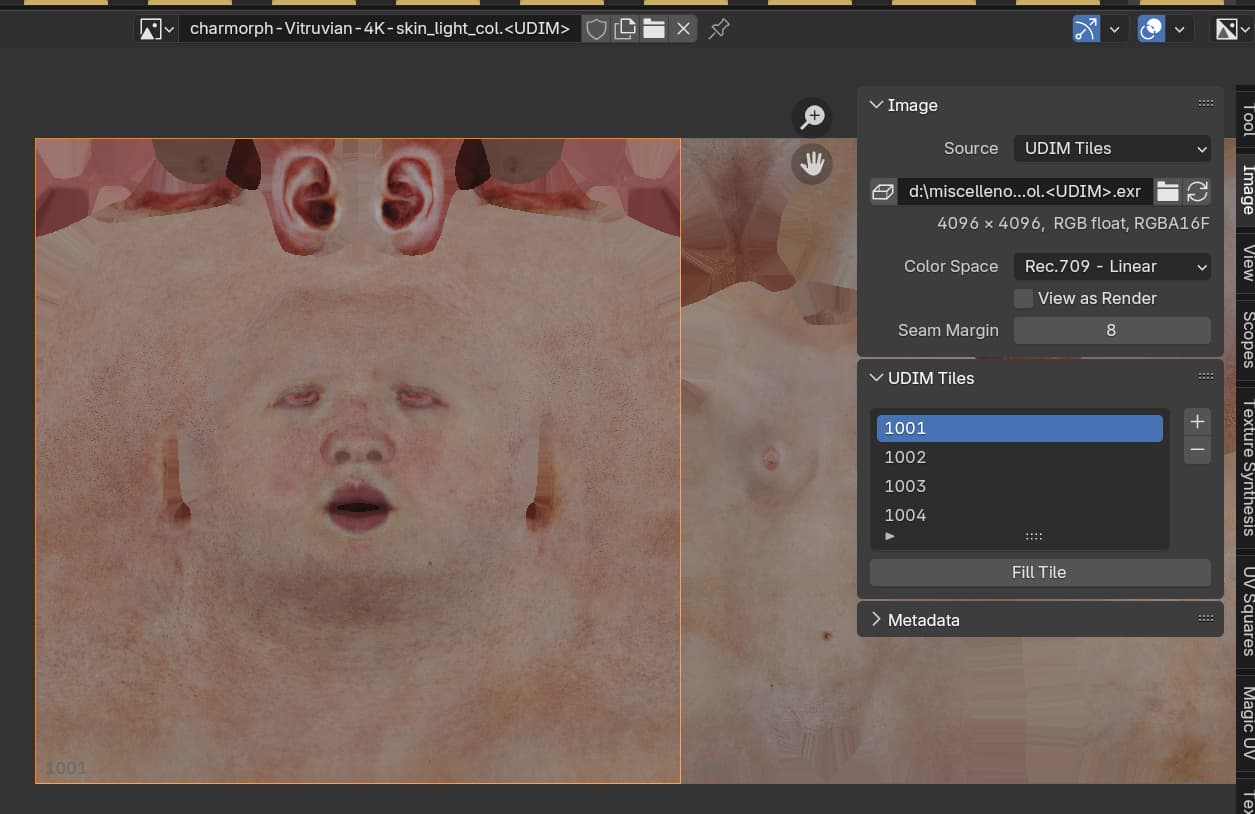
Task: Switch to the Scopes sidebar tab
Action: (1246, 339)
